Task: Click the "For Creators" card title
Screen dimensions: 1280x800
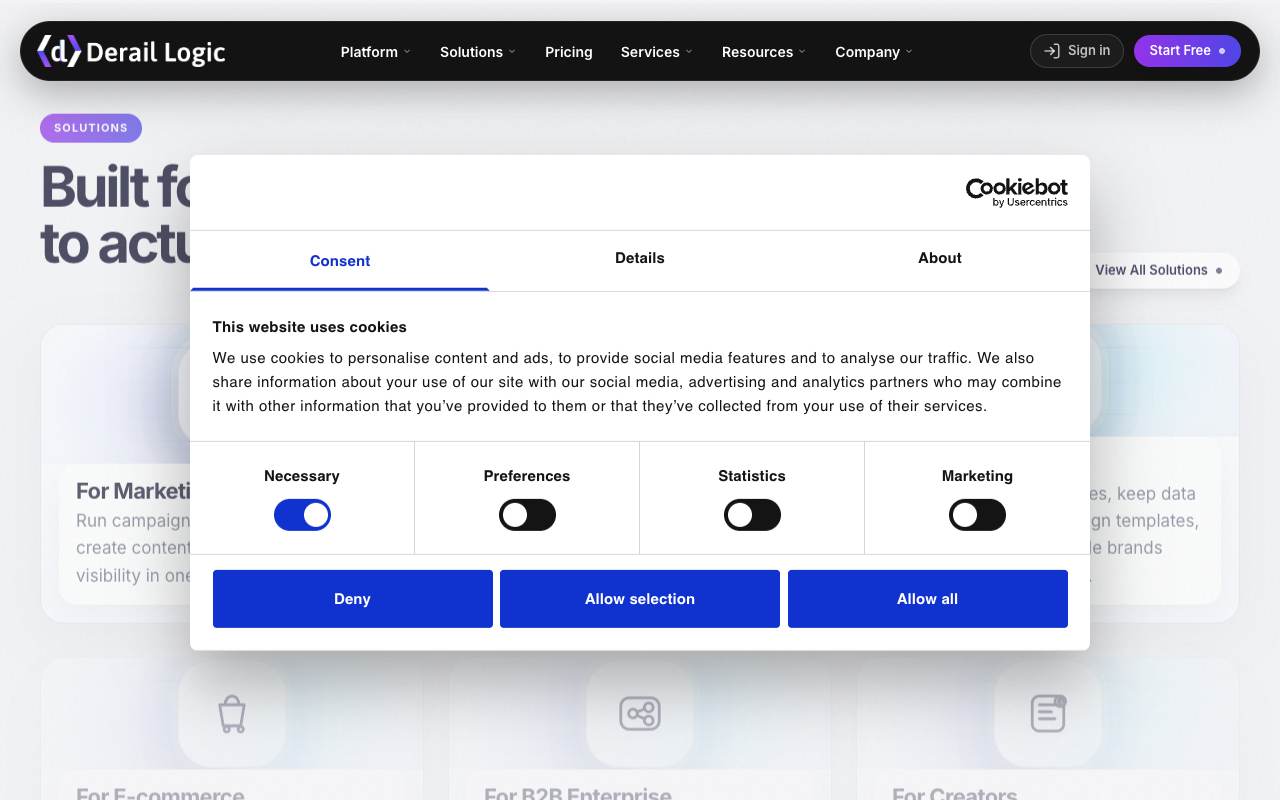Action: pyautogui.click(x=955, y=795)
